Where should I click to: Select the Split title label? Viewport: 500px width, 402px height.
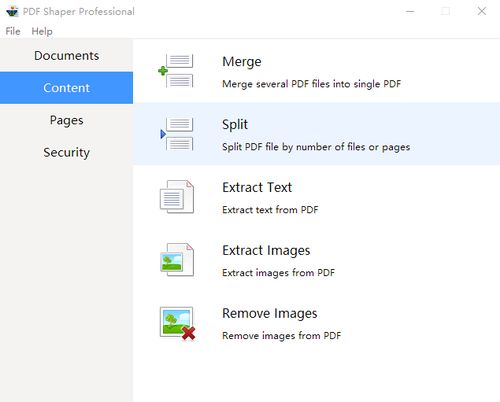click(x=235, y=125)
